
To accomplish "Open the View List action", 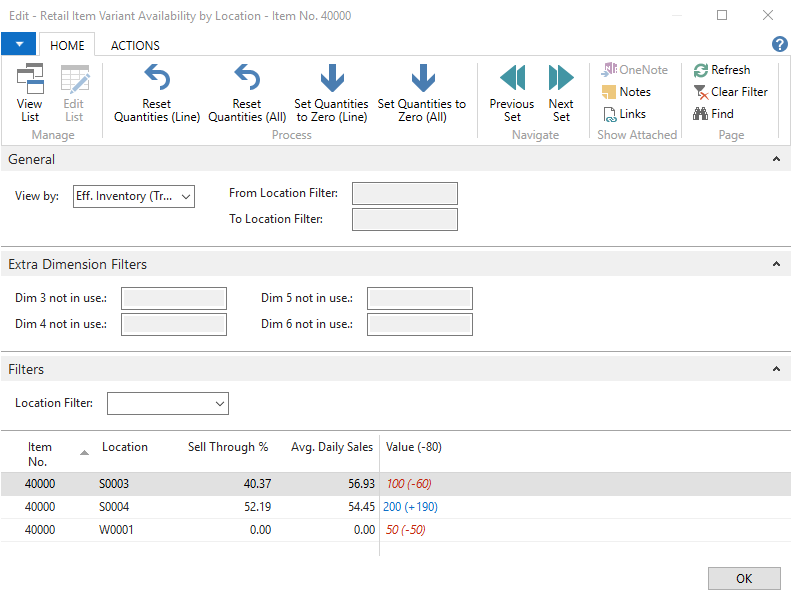I will tap(30, 93).
